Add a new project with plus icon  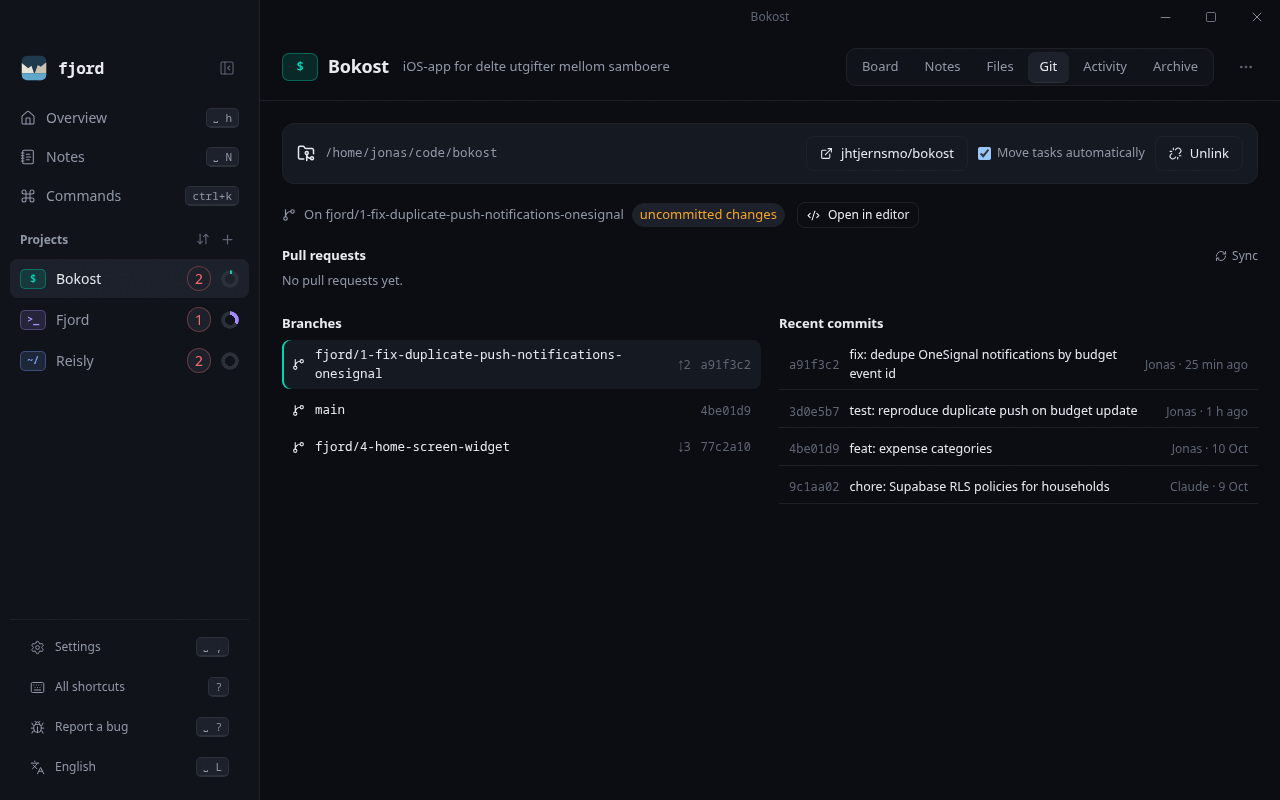pyautogui.click(x=228, y=239)
